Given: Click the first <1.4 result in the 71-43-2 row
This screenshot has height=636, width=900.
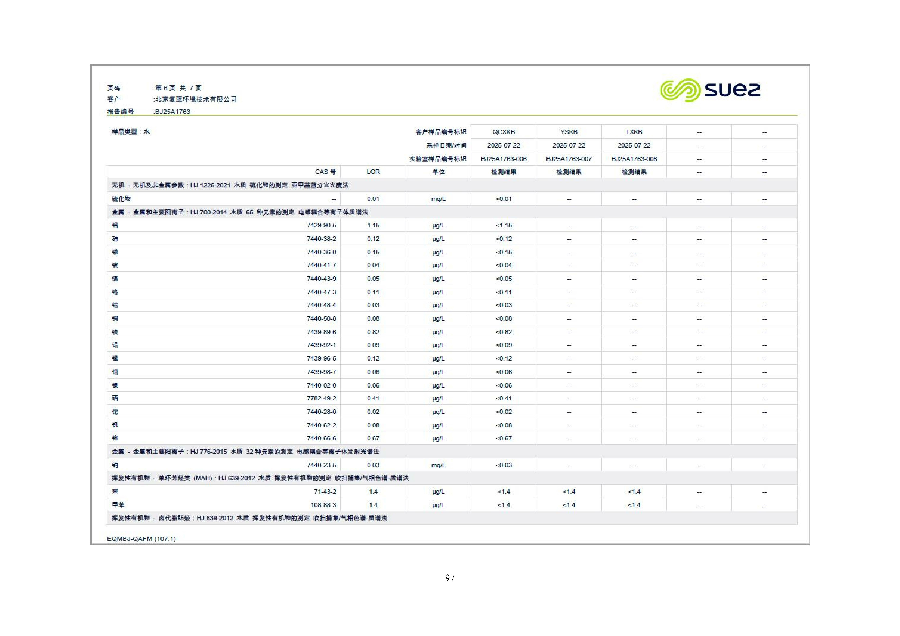Looking at the screenshot, I should (x=503, y=492).
